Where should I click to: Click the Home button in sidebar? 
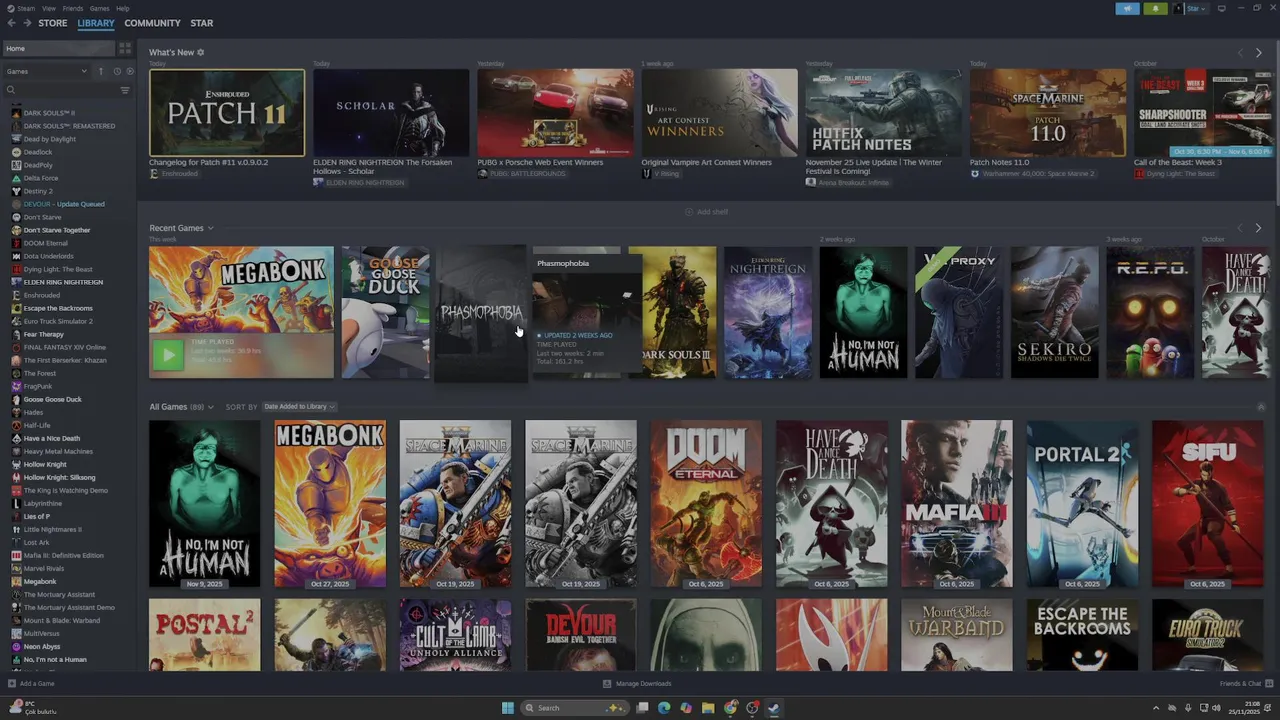coord(58,48)
